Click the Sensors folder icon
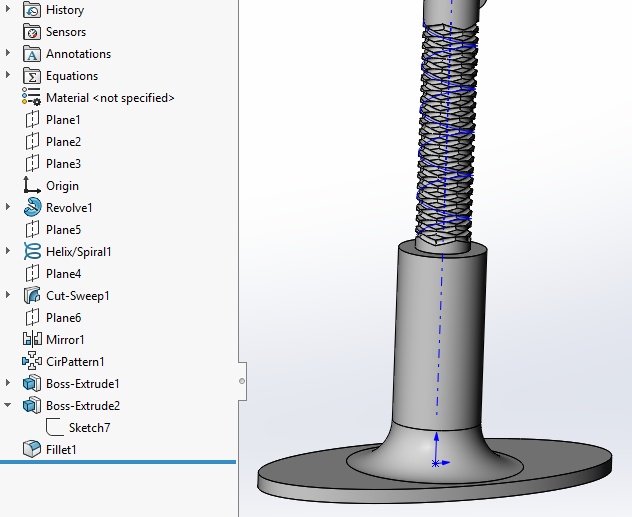632x517 pixels. 32,32
